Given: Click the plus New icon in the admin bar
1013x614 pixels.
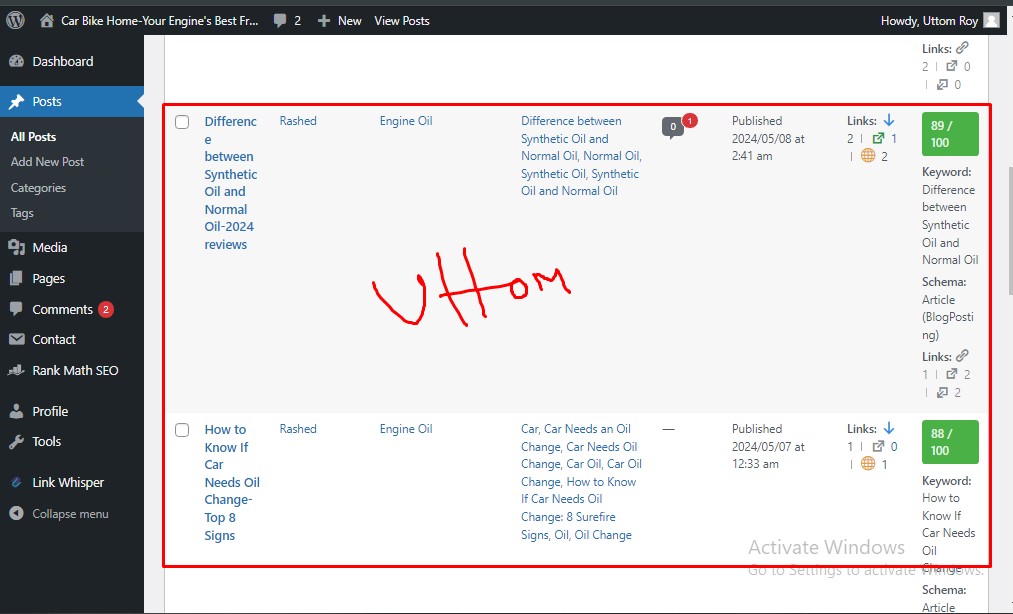Looking at the screenshot, I should pyautogui.click(x=324, y=21).
